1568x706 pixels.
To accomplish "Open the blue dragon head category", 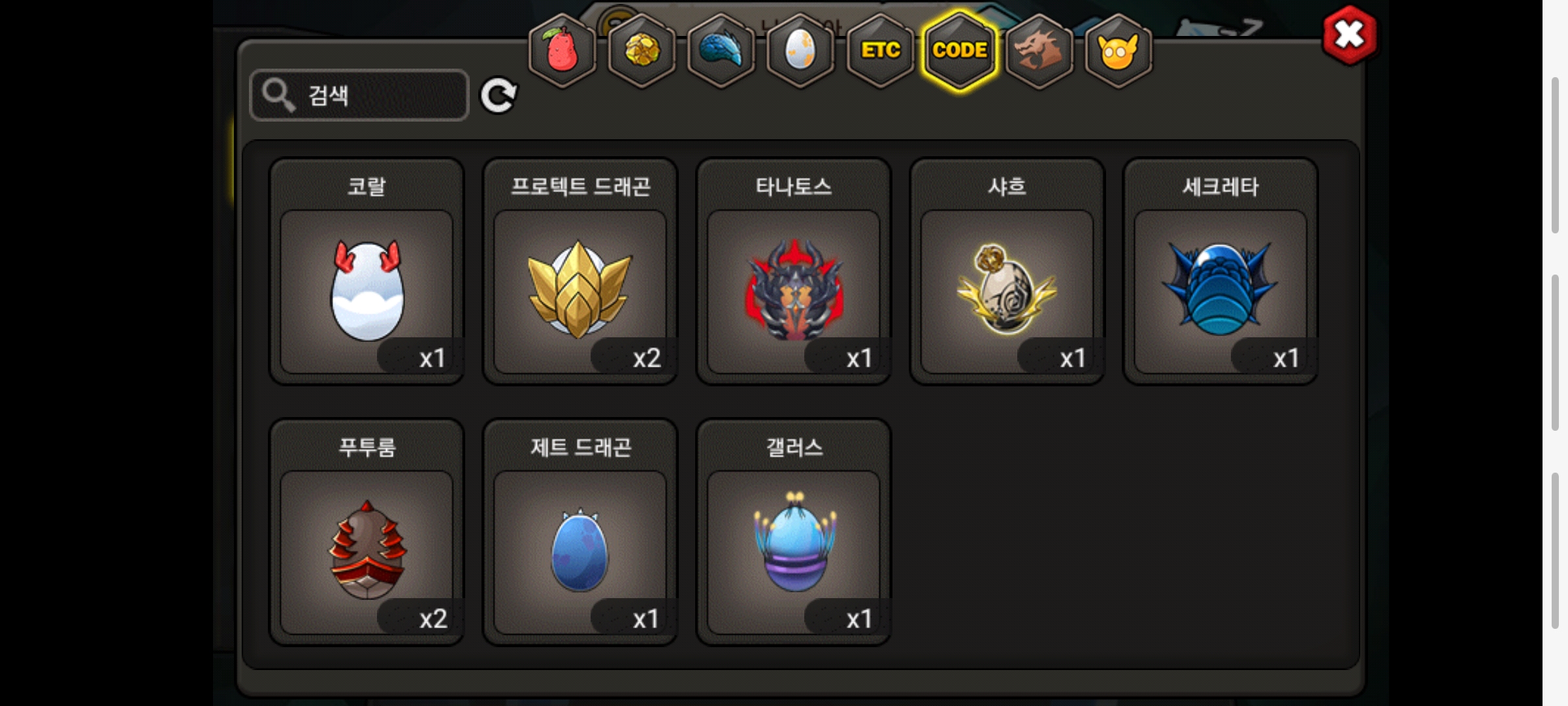I will point(721,51).
